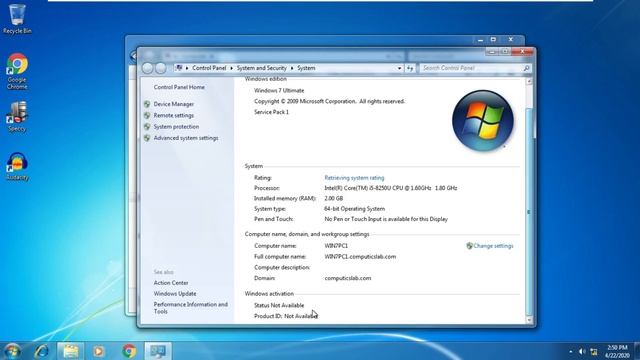The width and height of the screenshot is (640, 360).
Task: Click the Windows 7 Ultimate text
Action: tap(279, 91)
